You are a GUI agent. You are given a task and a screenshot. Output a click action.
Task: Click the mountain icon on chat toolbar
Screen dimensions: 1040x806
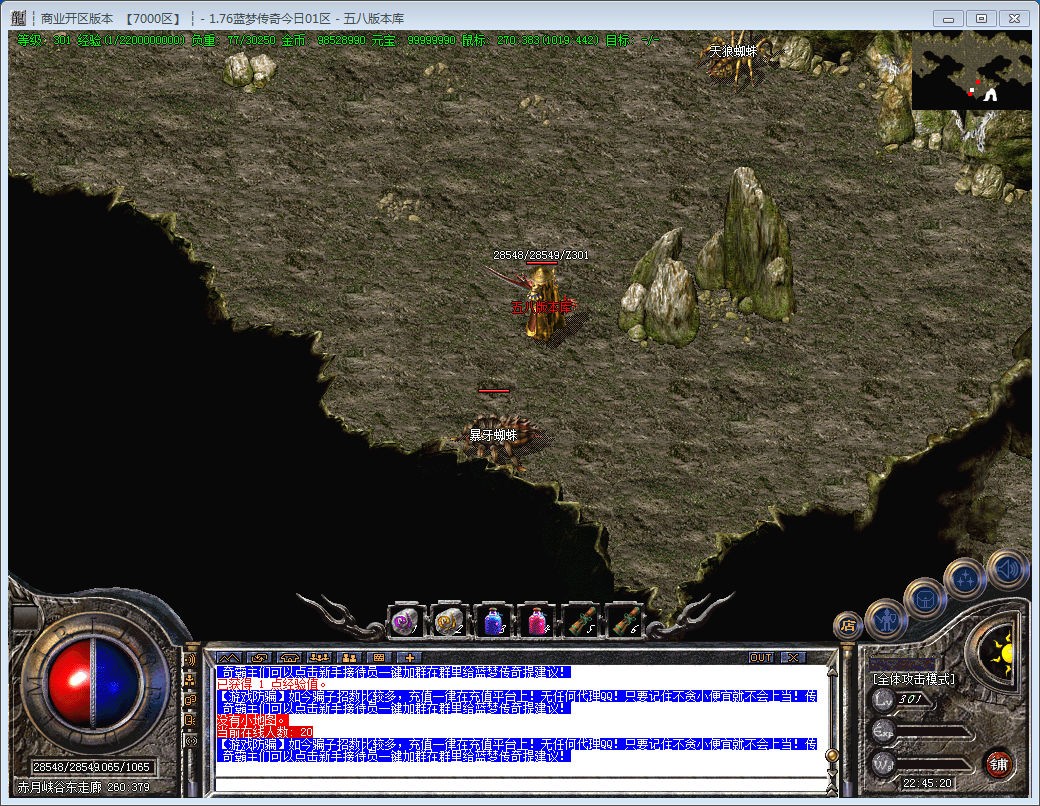coord(229,657)
